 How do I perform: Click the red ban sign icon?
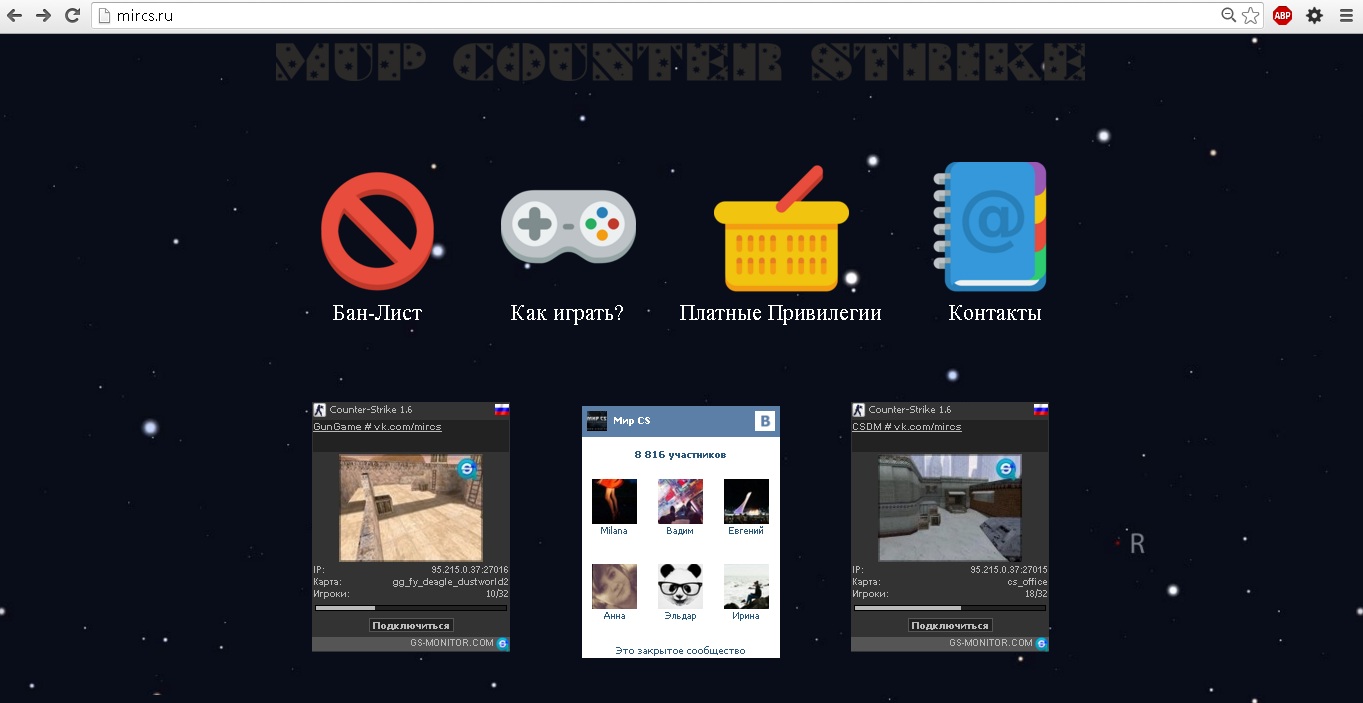377,230
